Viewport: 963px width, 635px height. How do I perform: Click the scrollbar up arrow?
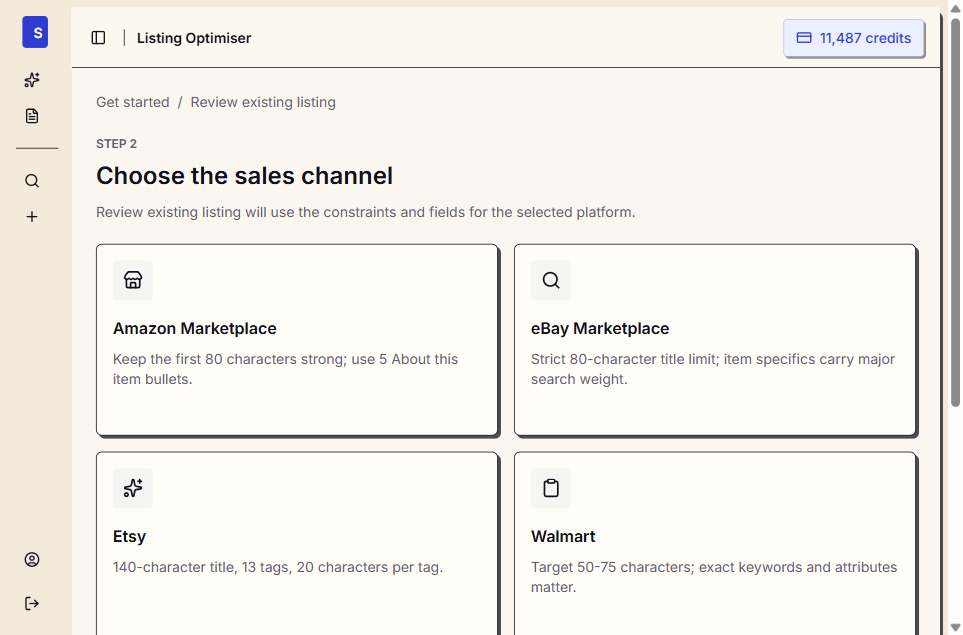click(955, 9)
